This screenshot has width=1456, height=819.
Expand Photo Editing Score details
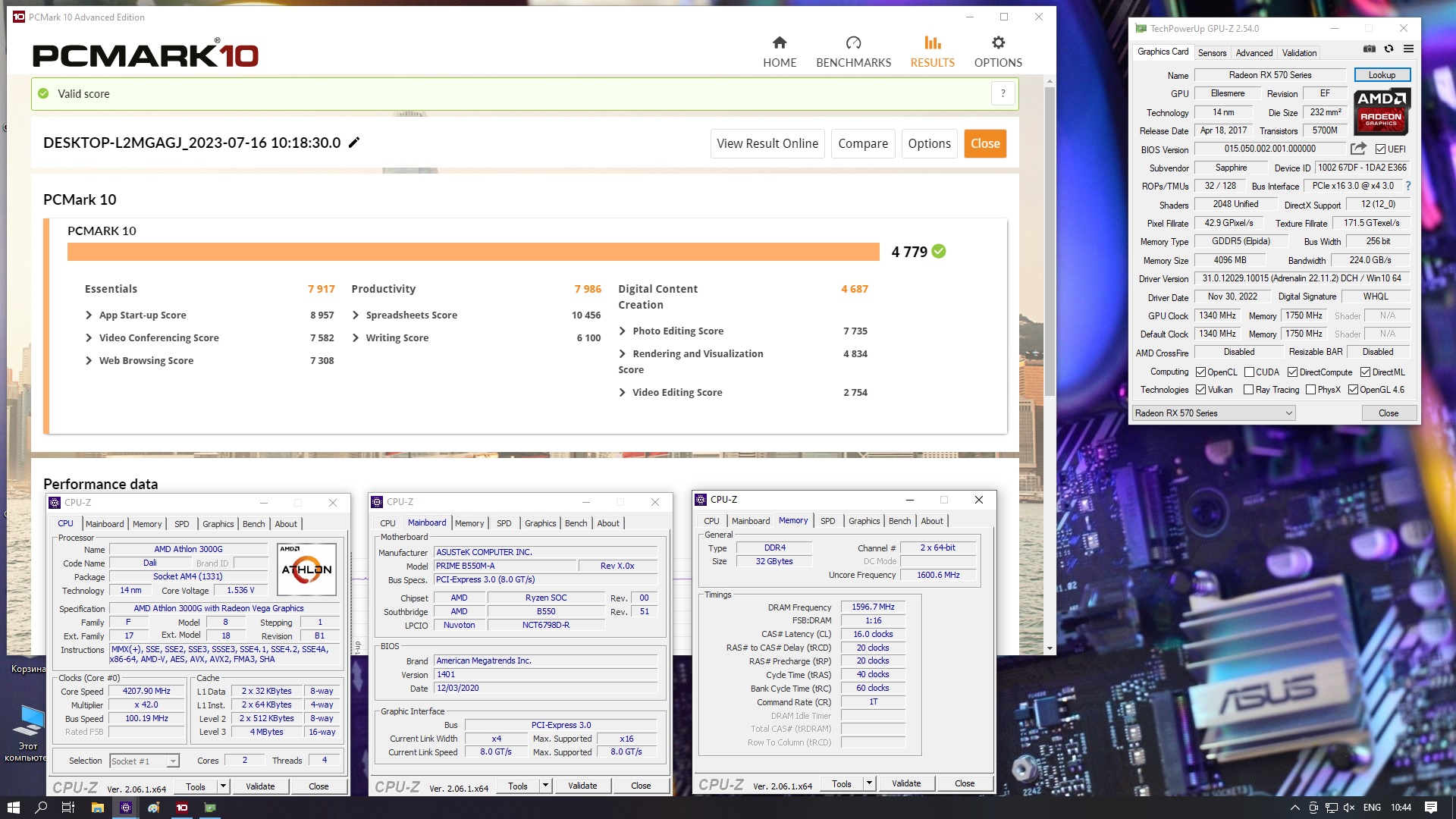tap(623, 331)
